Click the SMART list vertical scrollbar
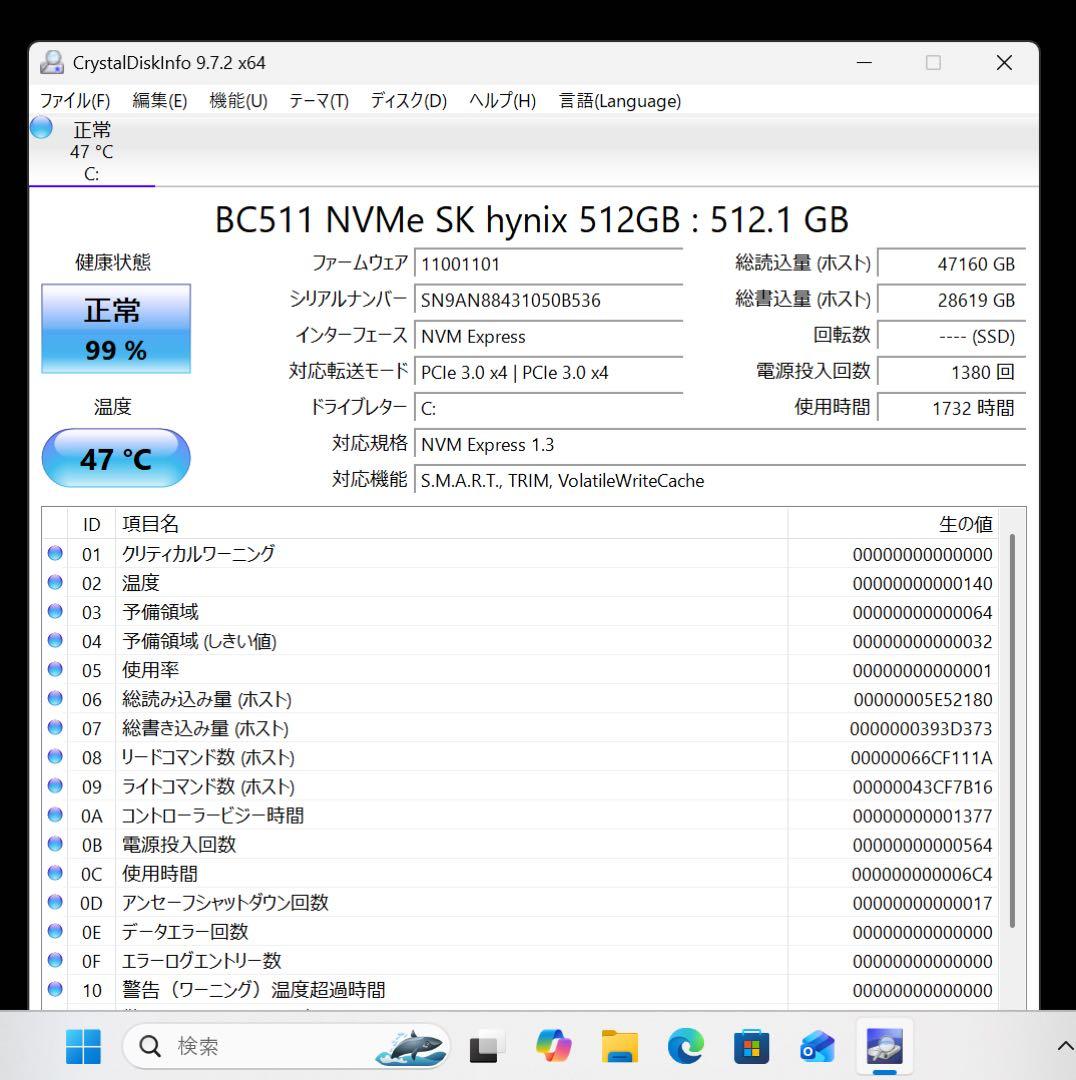This screenshot has height=1080, width=1076. point(1012,730)
